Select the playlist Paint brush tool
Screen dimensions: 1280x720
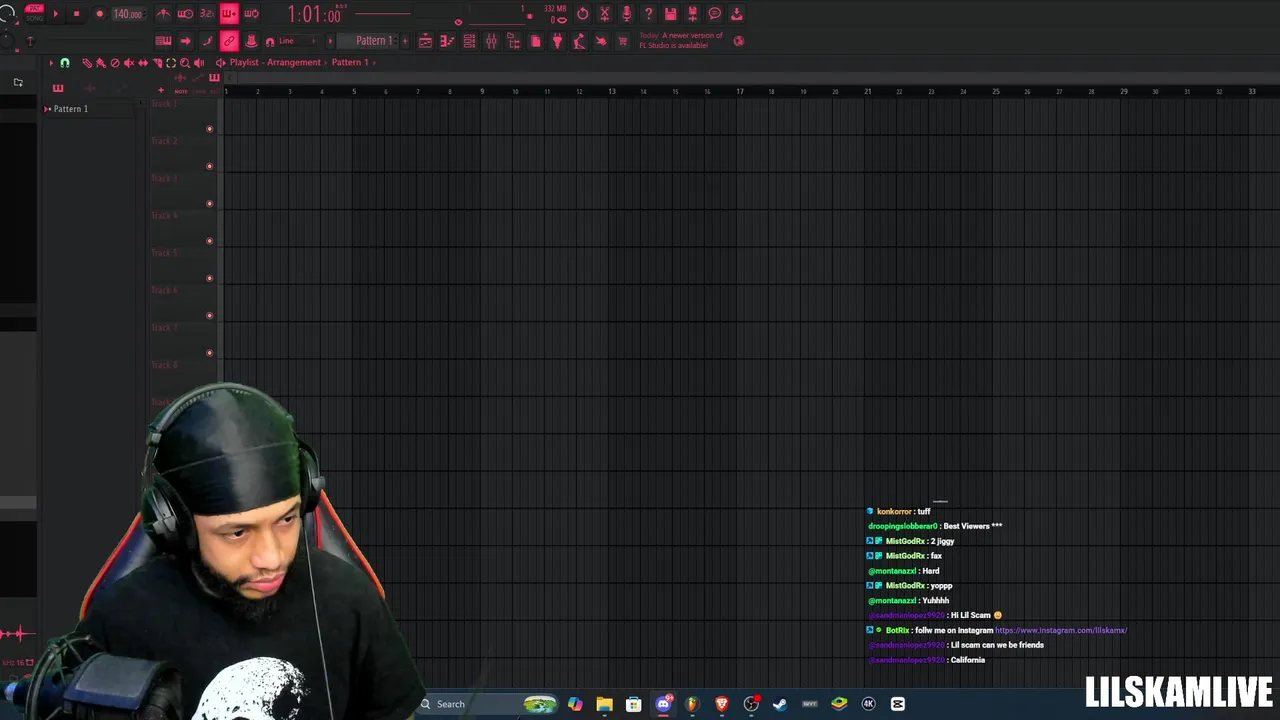click(101, 63)
